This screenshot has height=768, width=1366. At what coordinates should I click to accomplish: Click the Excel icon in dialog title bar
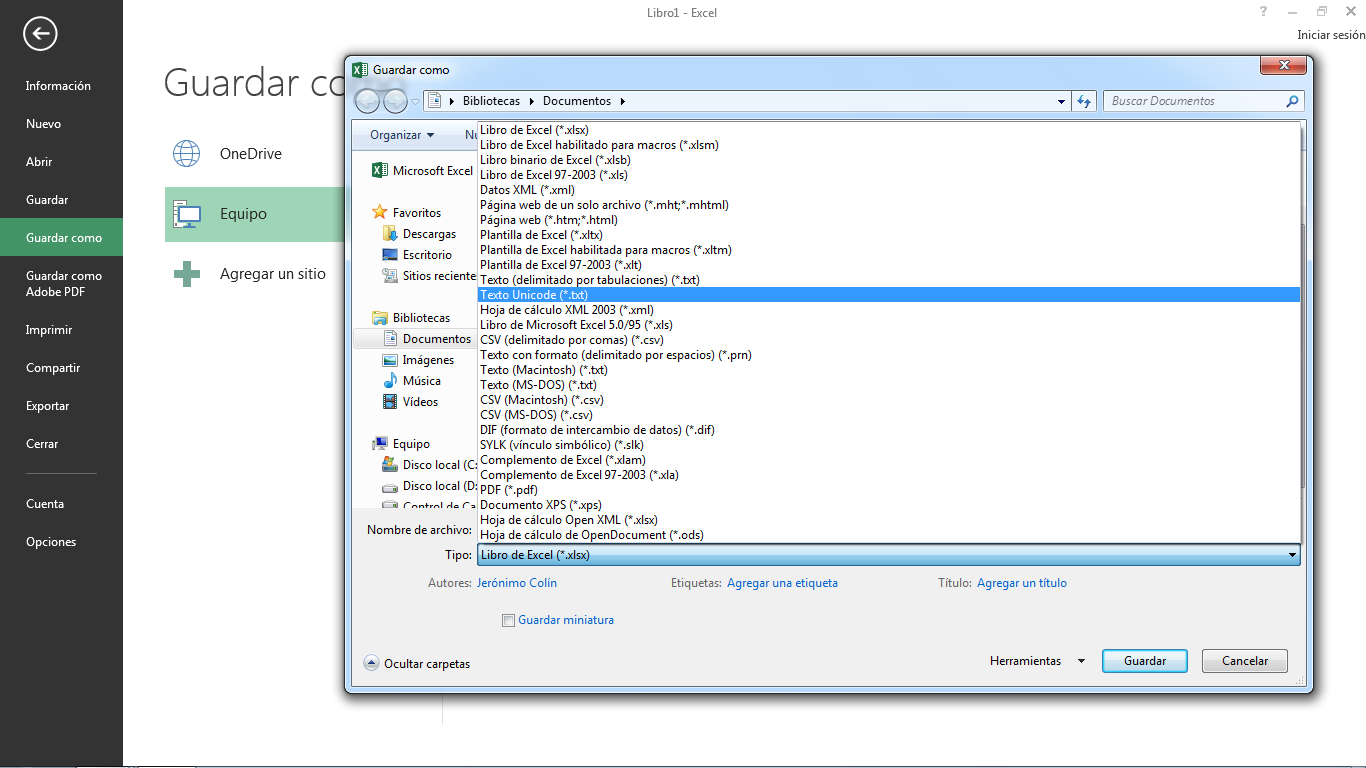click(x=360, y=70)
